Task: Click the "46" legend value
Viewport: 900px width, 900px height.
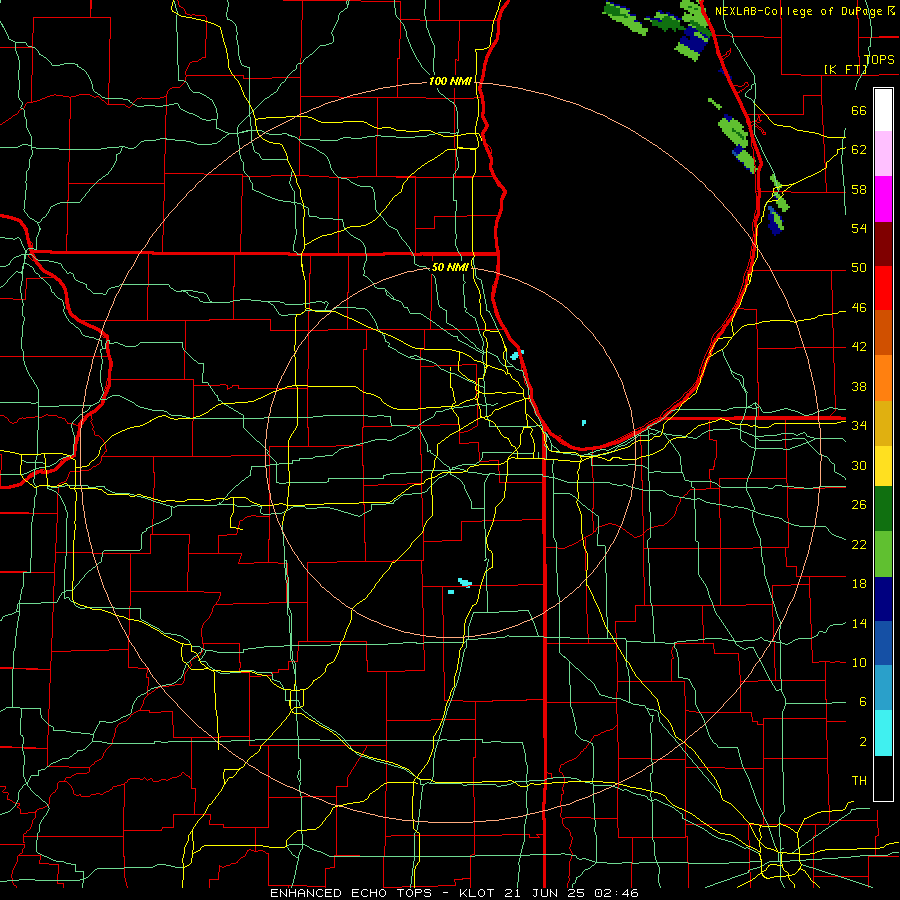Action: [859, 308]
